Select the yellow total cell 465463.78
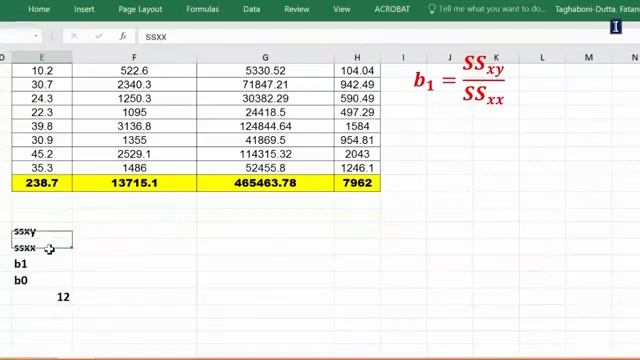Viewport: 640px width, 360px height. click(265, 183)
